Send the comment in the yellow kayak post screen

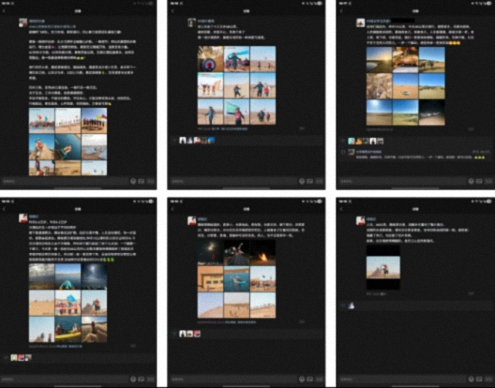point(151,379)
